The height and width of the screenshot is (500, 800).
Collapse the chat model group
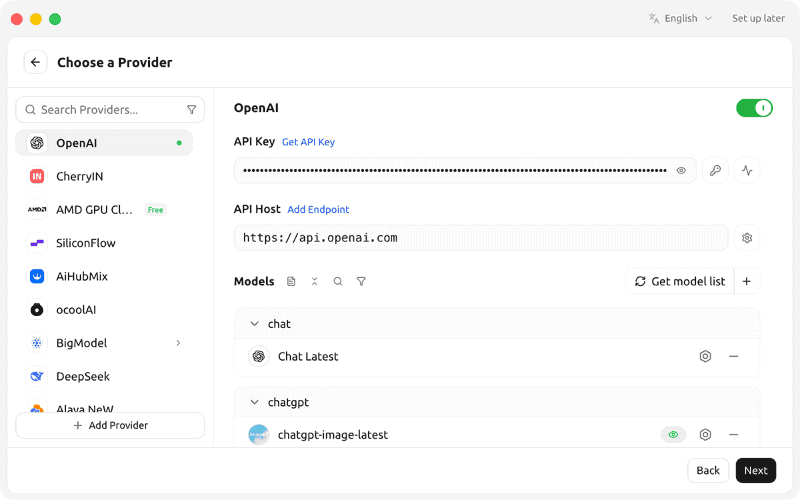click(255, 324)
